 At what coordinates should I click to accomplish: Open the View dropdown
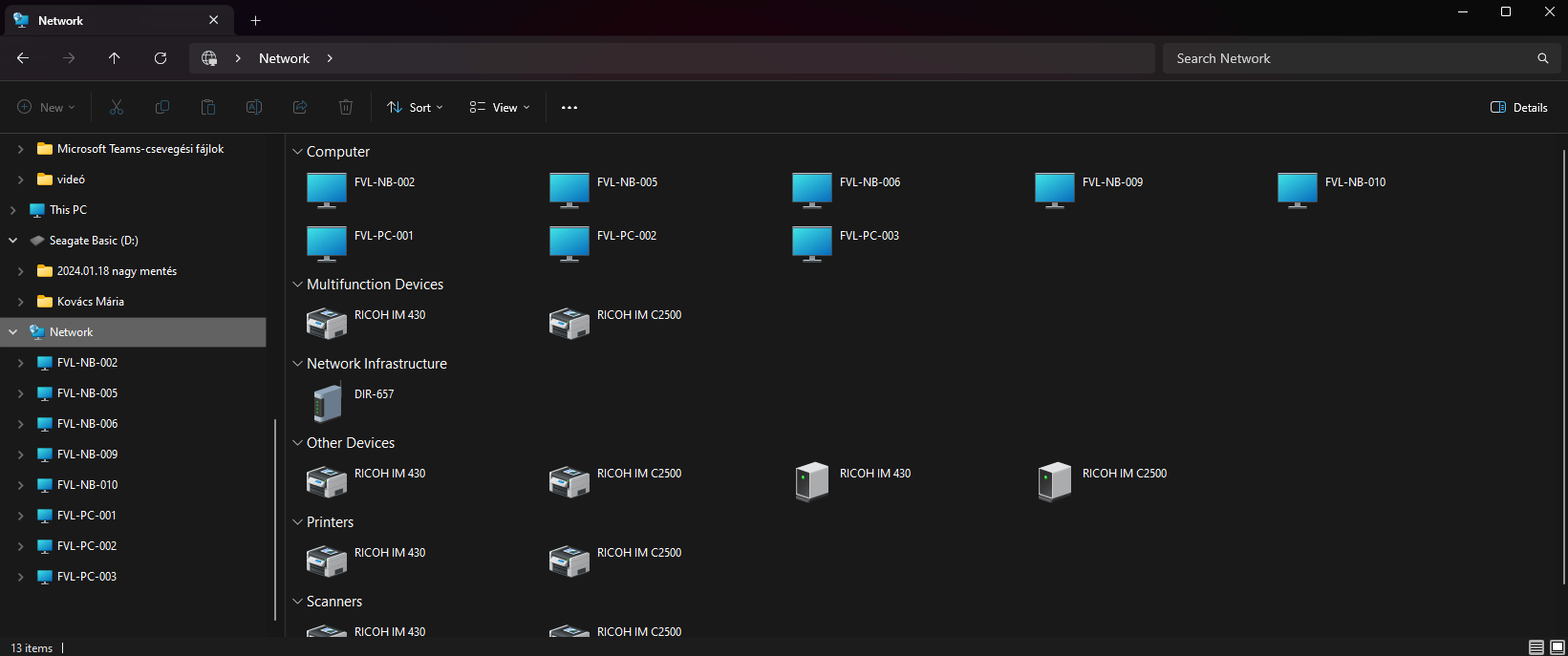pyautogui.click(x=500, y=107)
